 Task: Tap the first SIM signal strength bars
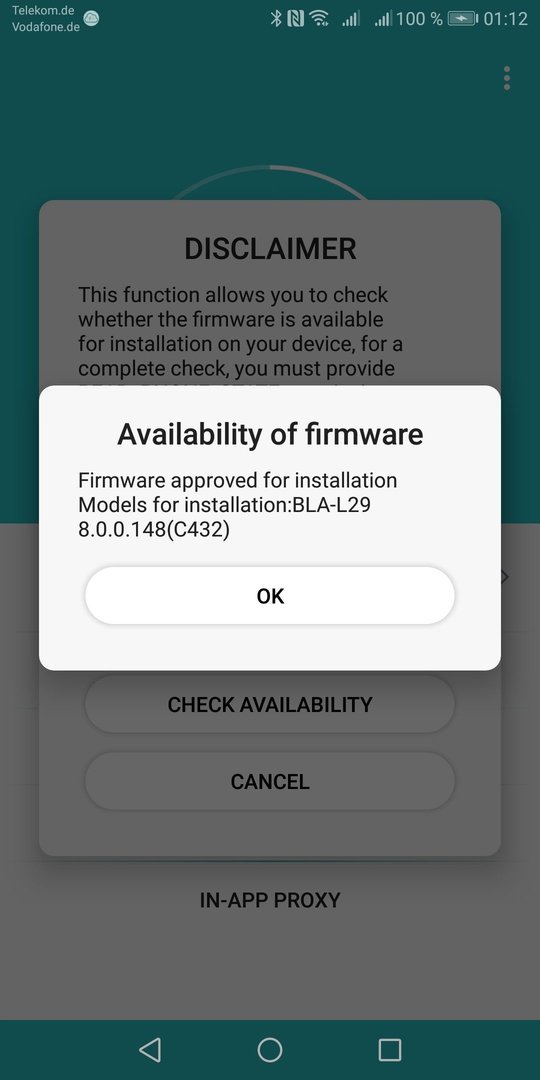pos(351,19)
